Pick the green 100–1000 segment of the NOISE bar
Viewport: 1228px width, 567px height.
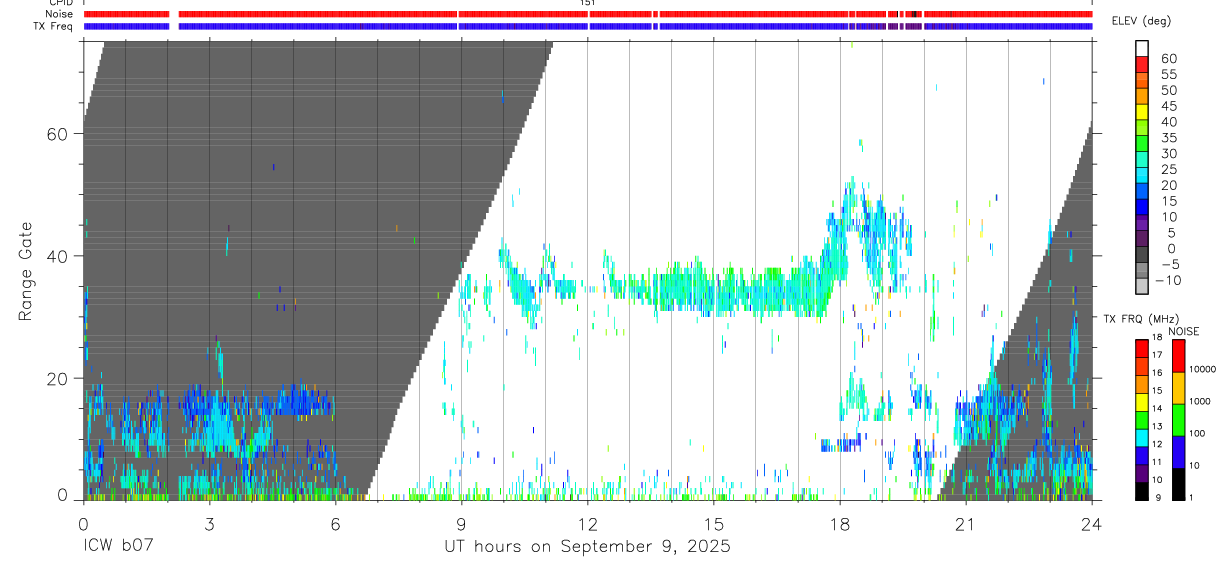pyautogui.click(x=1179, y=419)
